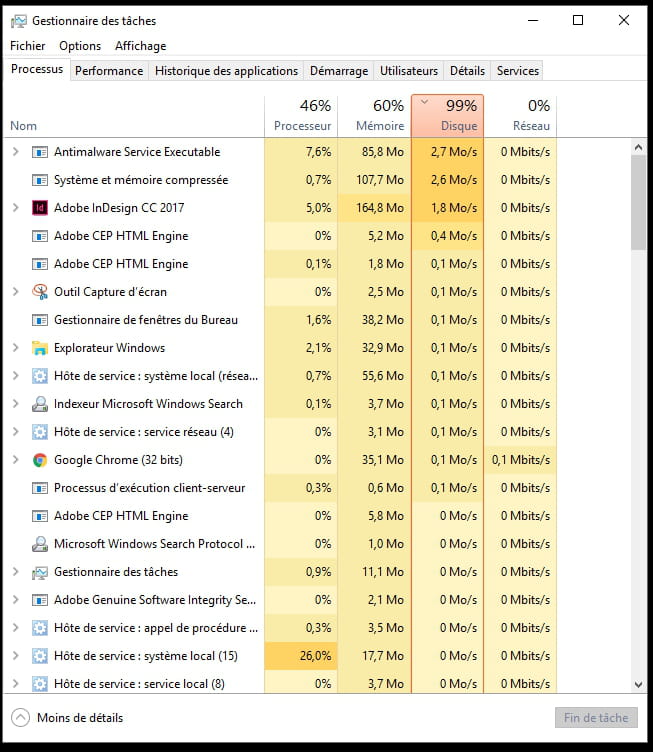The width and height of the screenshot is (653, 752).
Task: Expand Adobe Genuine Software Integrity Se... row
Action: click(15, 599)
